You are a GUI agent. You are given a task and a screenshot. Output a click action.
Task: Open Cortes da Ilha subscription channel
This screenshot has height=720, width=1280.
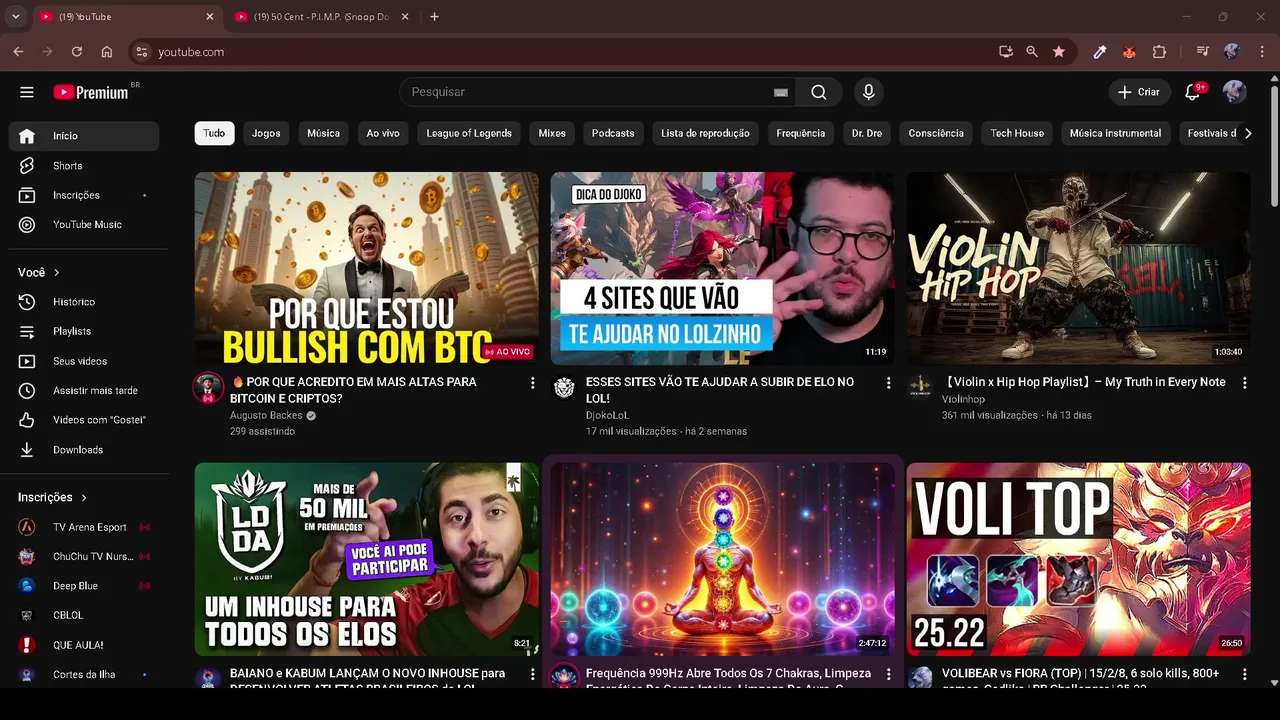tap(84, 675)
